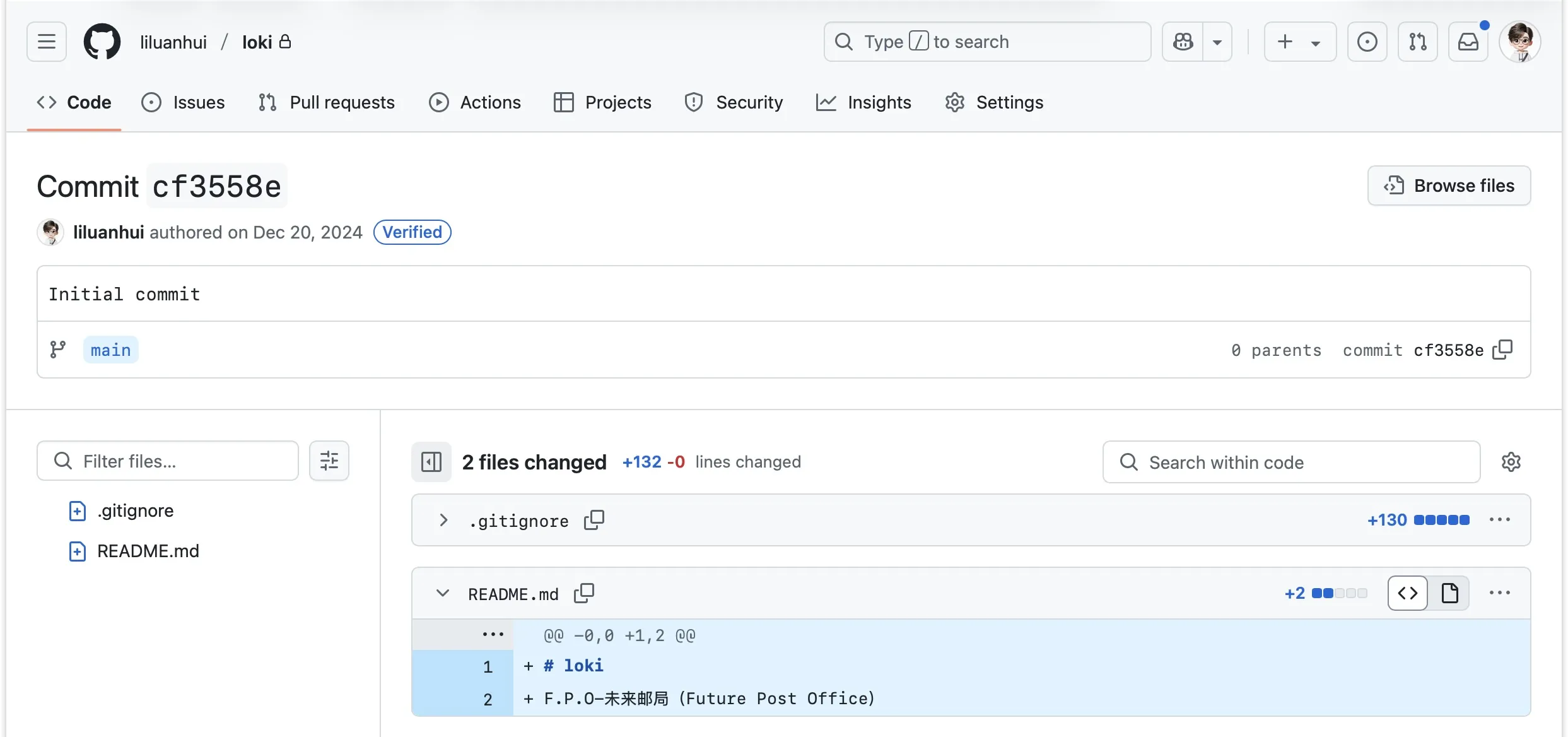Screen dimensions: 1568x737
Task: Switch README.md to rich diff view
Action: click(x=1449, y=593)
